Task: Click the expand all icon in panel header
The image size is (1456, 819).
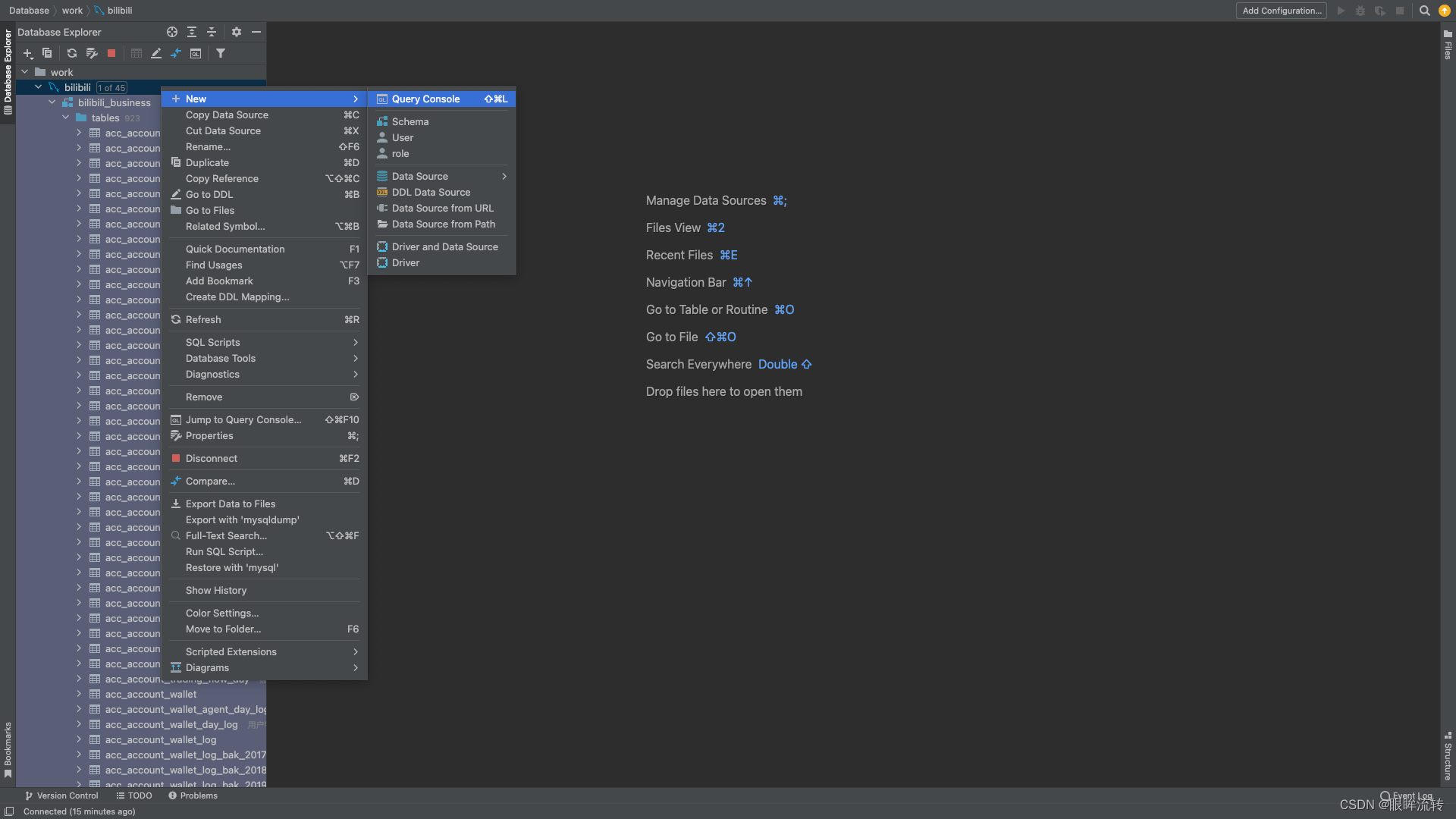Action: 192,32
